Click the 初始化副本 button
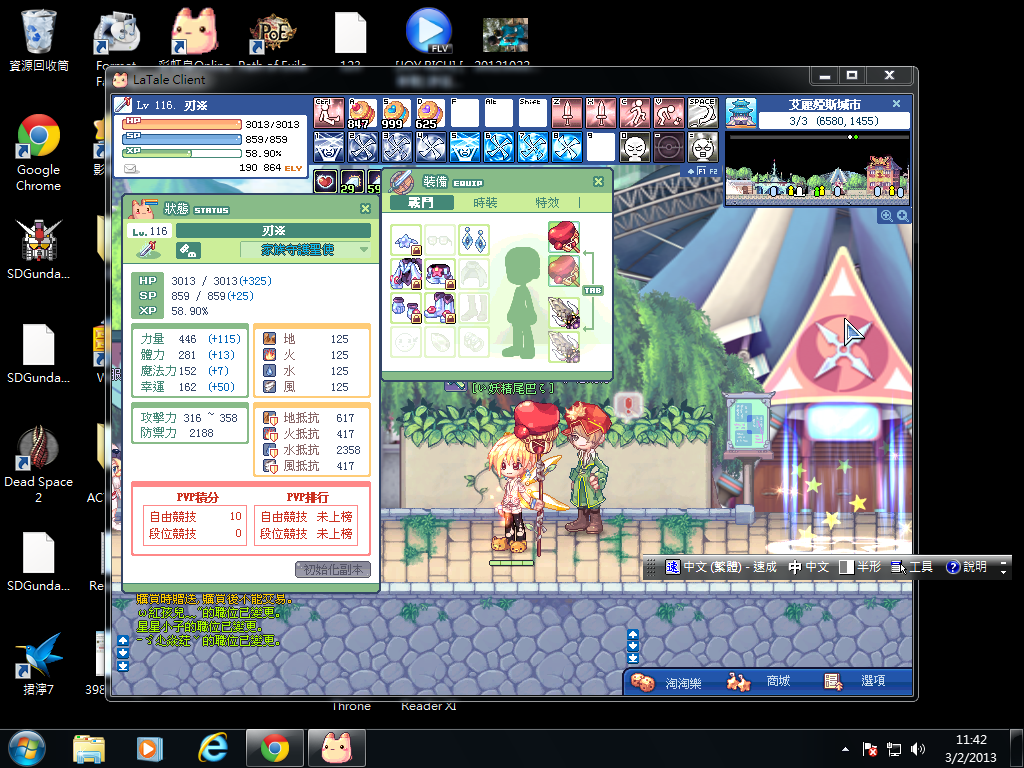 333,569
